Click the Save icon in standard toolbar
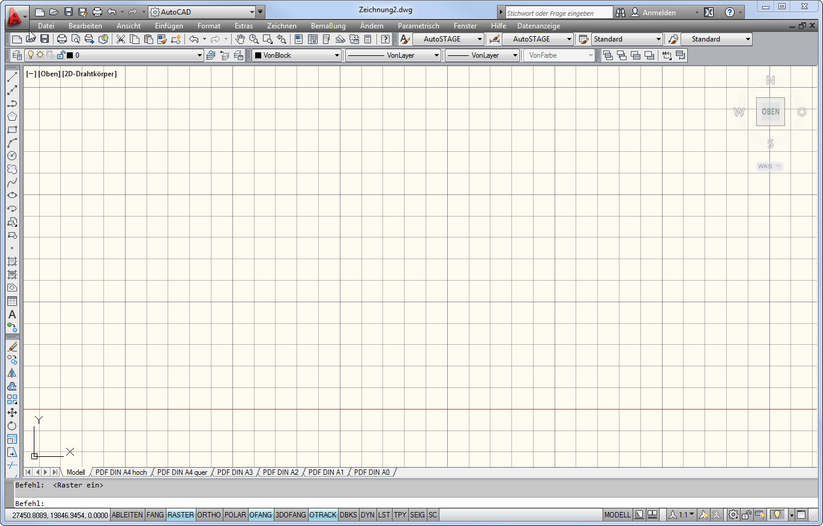This screenshot has height=526, width=823. pos(45,39)
